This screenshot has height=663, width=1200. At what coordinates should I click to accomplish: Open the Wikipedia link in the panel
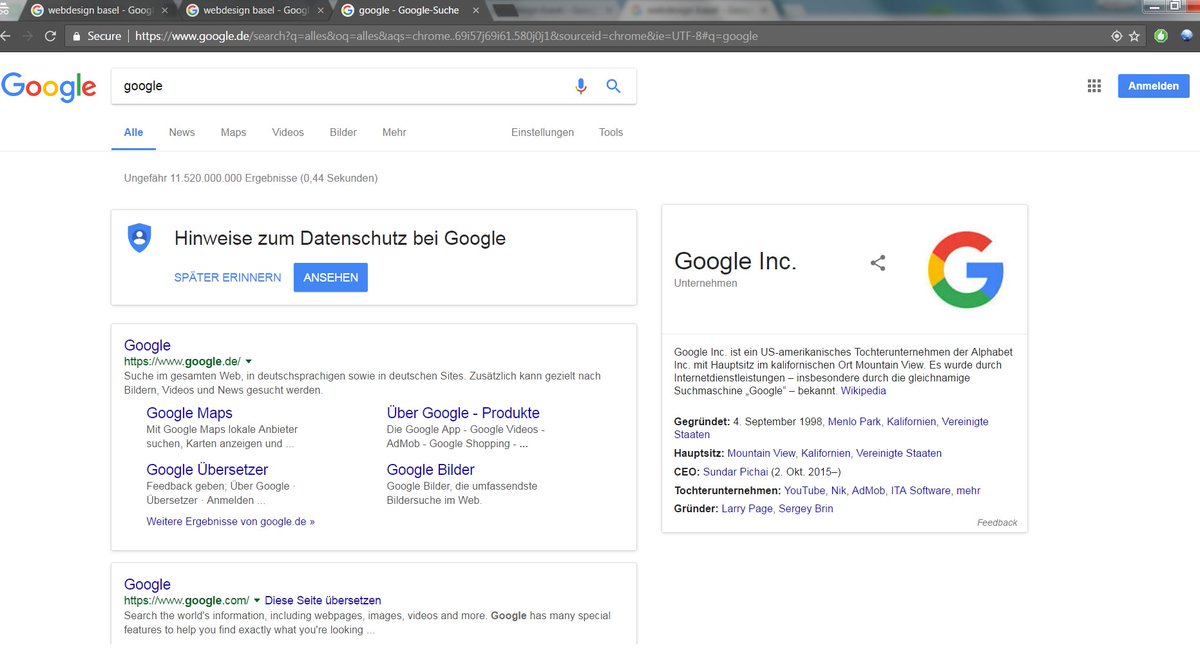point(862,391)
